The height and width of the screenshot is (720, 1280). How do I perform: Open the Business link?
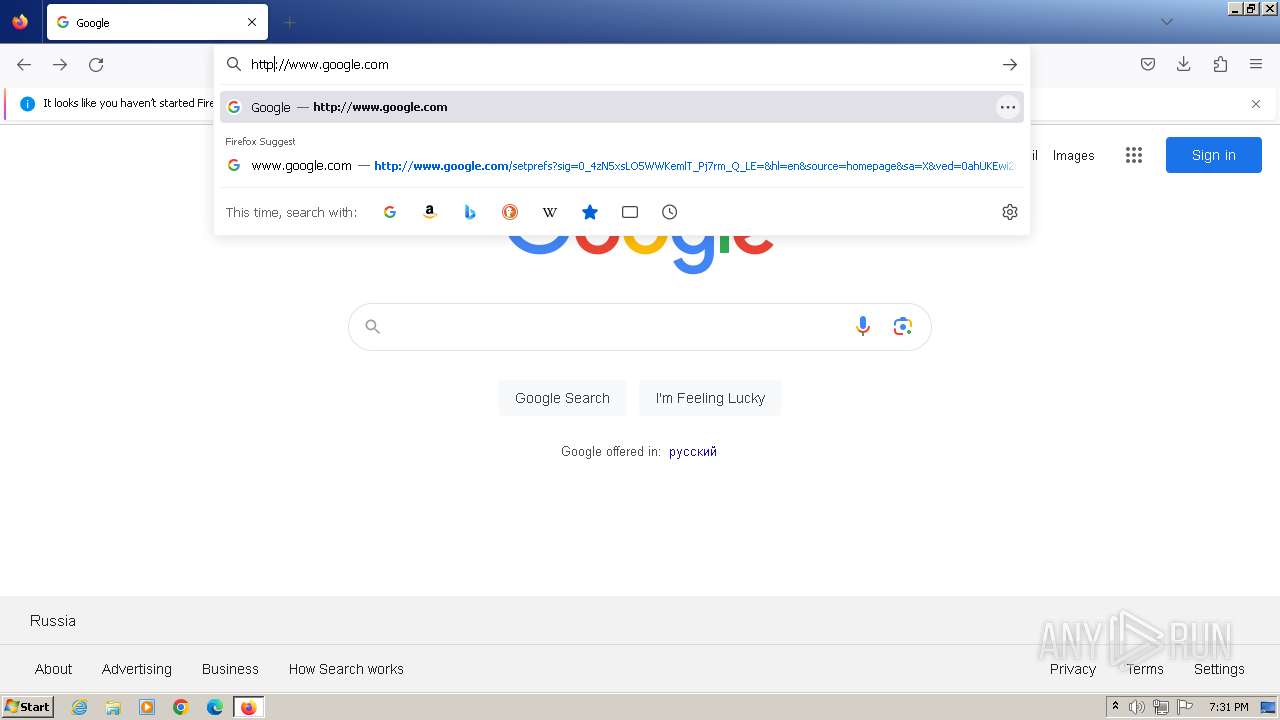pos(230,669)
